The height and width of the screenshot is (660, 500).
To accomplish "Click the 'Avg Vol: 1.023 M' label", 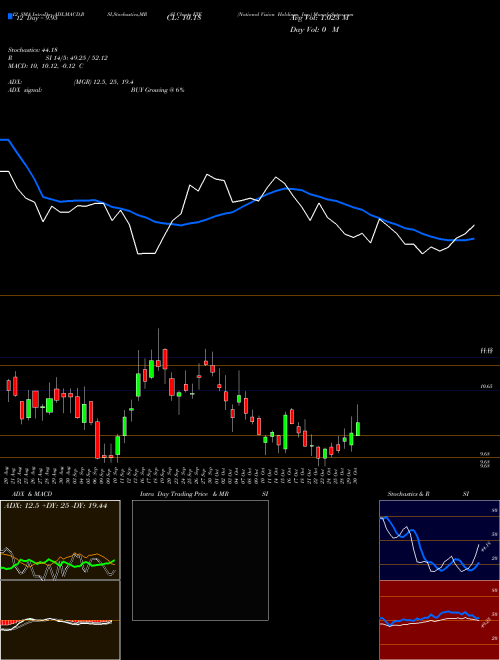I will pos(319,18).
